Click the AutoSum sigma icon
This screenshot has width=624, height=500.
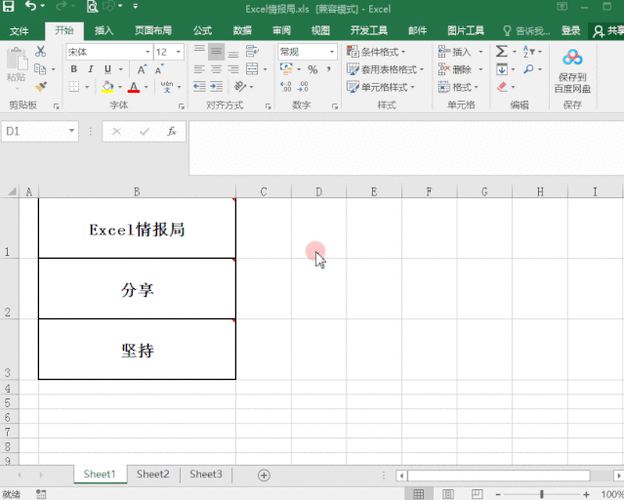pos(501,51)
